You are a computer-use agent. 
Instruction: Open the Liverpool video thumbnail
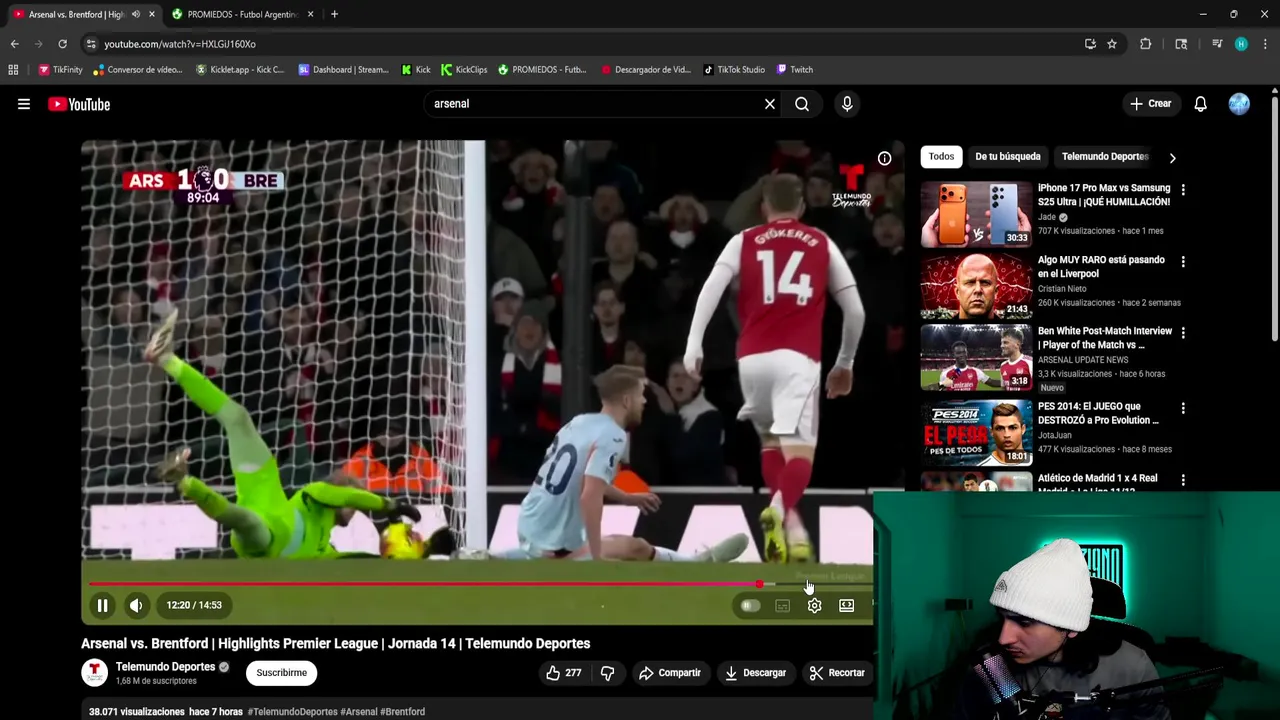tap(976, 286)
